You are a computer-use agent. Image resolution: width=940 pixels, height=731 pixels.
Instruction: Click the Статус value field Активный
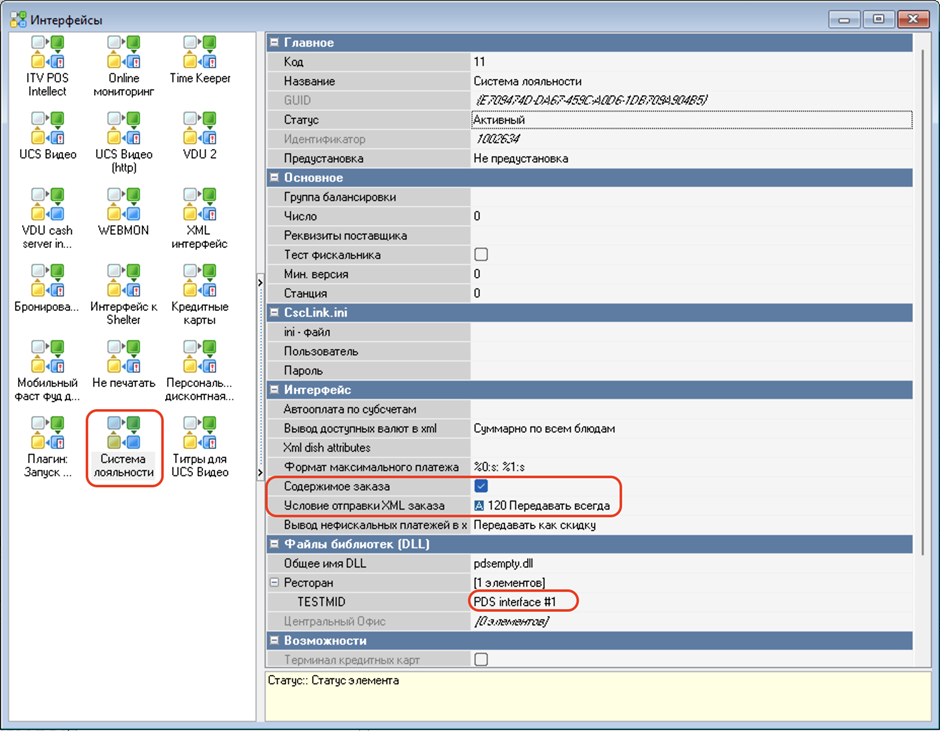690,120
